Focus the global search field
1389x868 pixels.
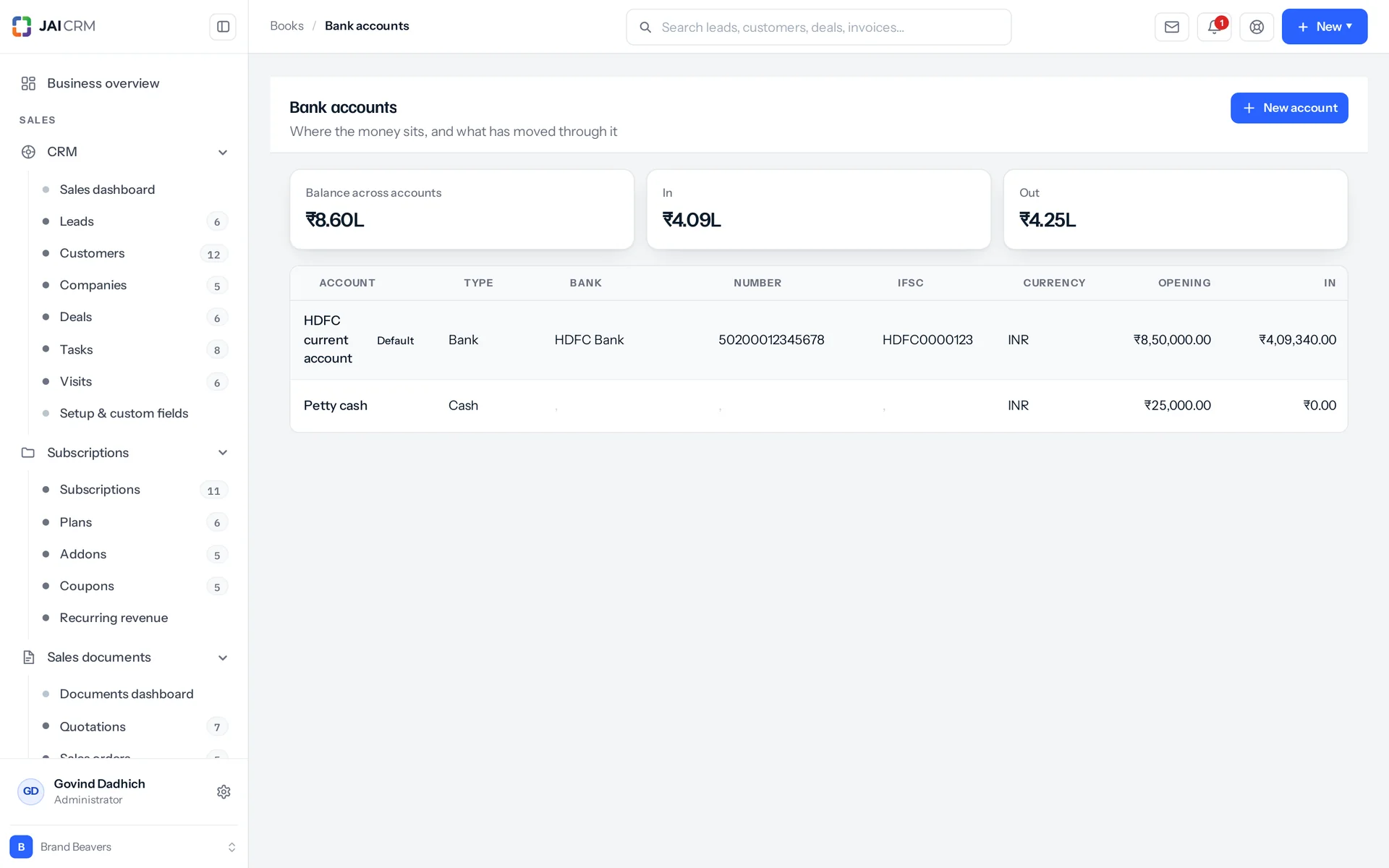tap(818, 27)
